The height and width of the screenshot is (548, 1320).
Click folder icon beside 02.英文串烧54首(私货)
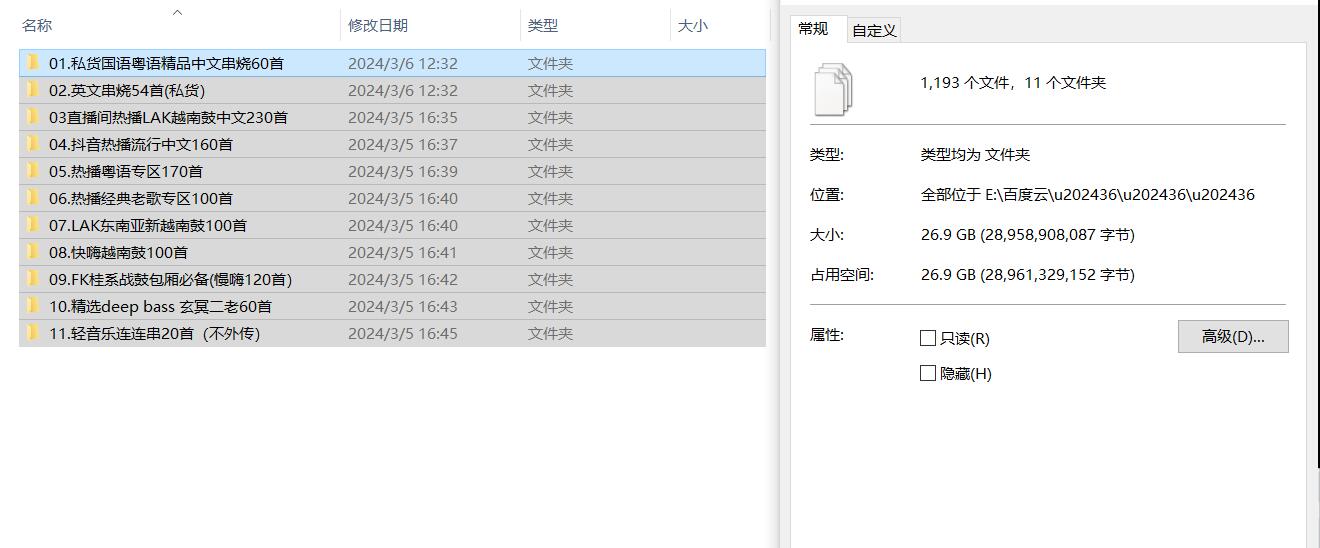(33, 90)
